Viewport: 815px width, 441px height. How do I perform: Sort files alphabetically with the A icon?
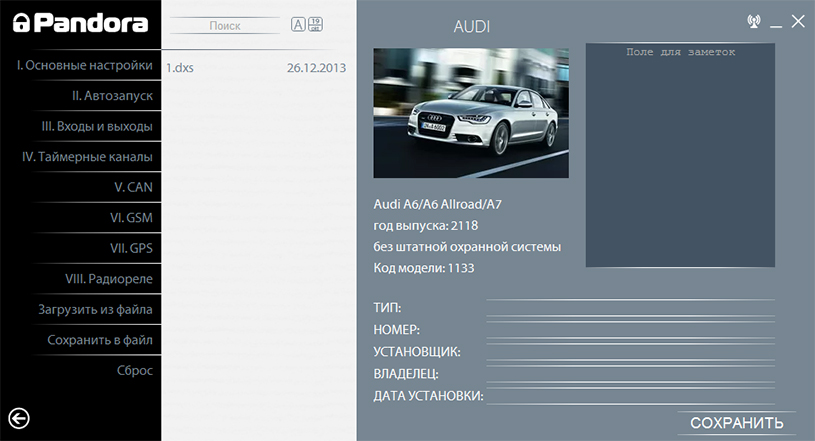click(298, 24)
